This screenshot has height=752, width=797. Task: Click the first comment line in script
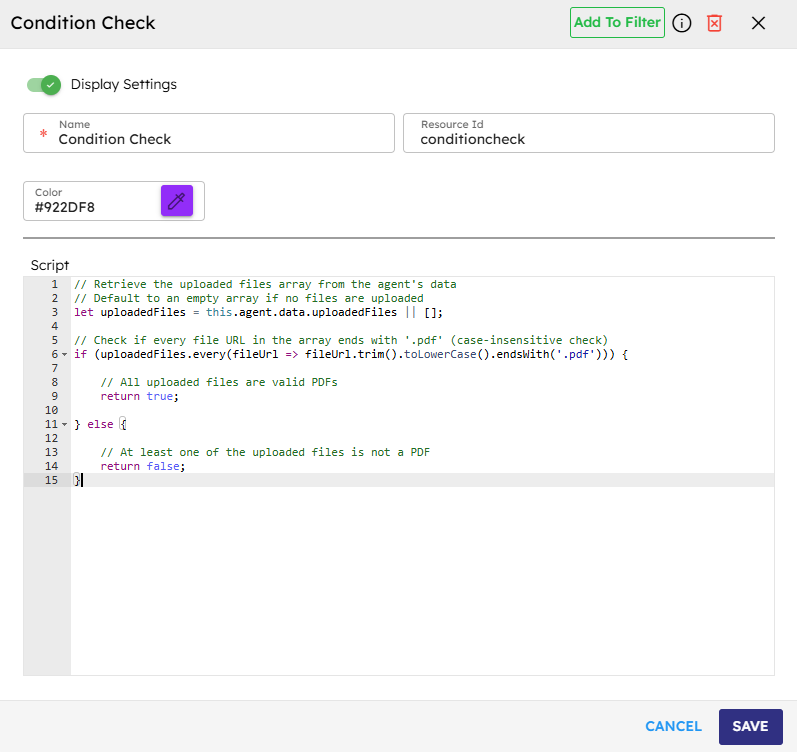pyautogui.click(x=265, y=284)
